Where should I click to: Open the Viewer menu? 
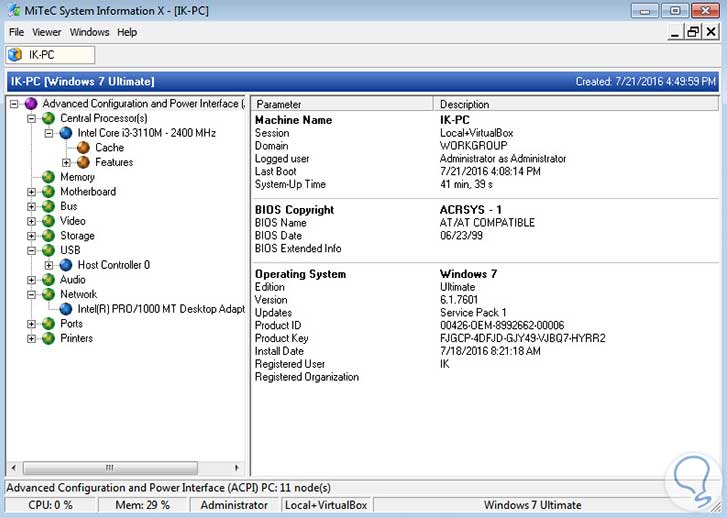pyautogui.click(x=46, y=32)
